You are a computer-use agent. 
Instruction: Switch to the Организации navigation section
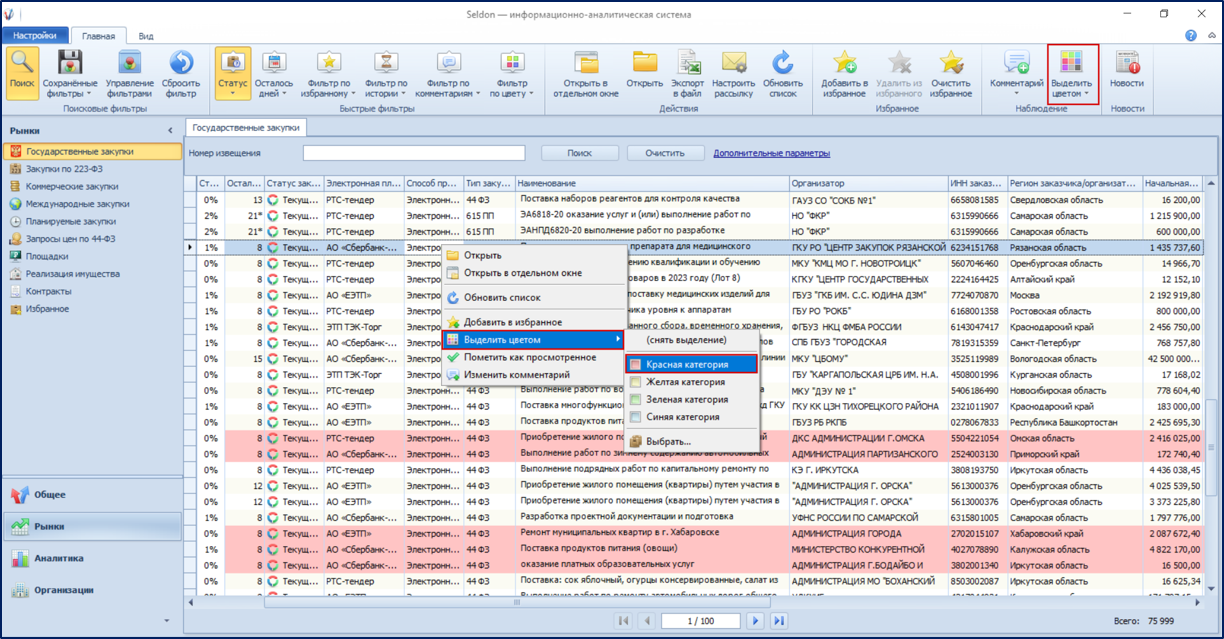coord(92,590)
